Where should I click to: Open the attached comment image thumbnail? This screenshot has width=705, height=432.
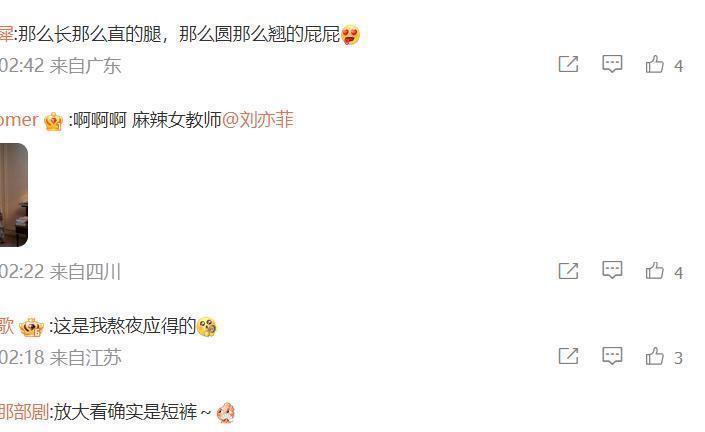point(13,195)
